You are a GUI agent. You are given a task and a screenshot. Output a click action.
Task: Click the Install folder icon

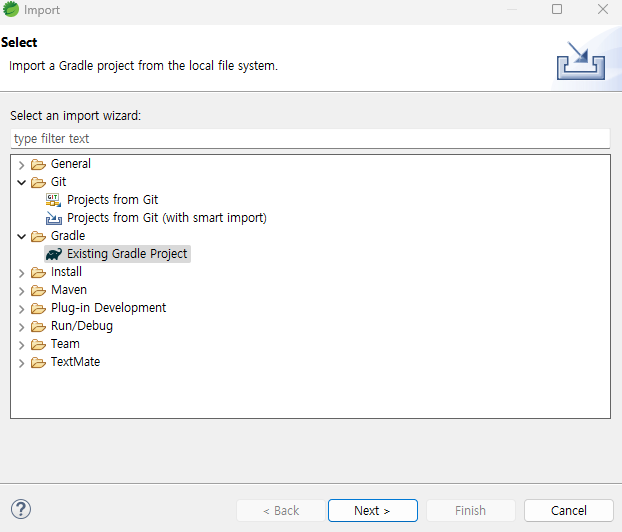coord(38,272)
